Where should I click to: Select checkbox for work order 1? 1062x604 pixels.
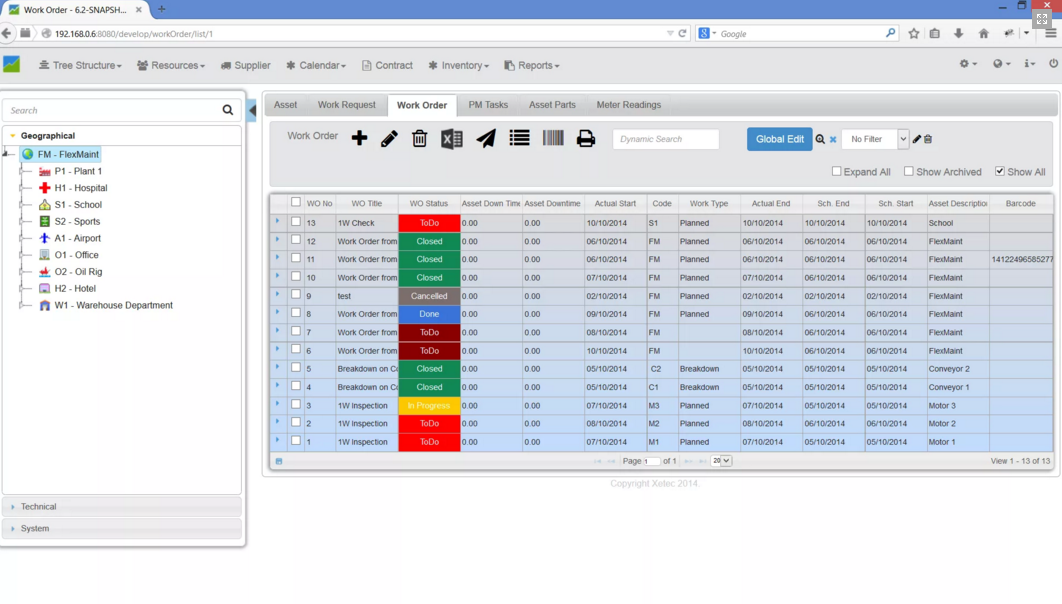(x=296, y=441)
